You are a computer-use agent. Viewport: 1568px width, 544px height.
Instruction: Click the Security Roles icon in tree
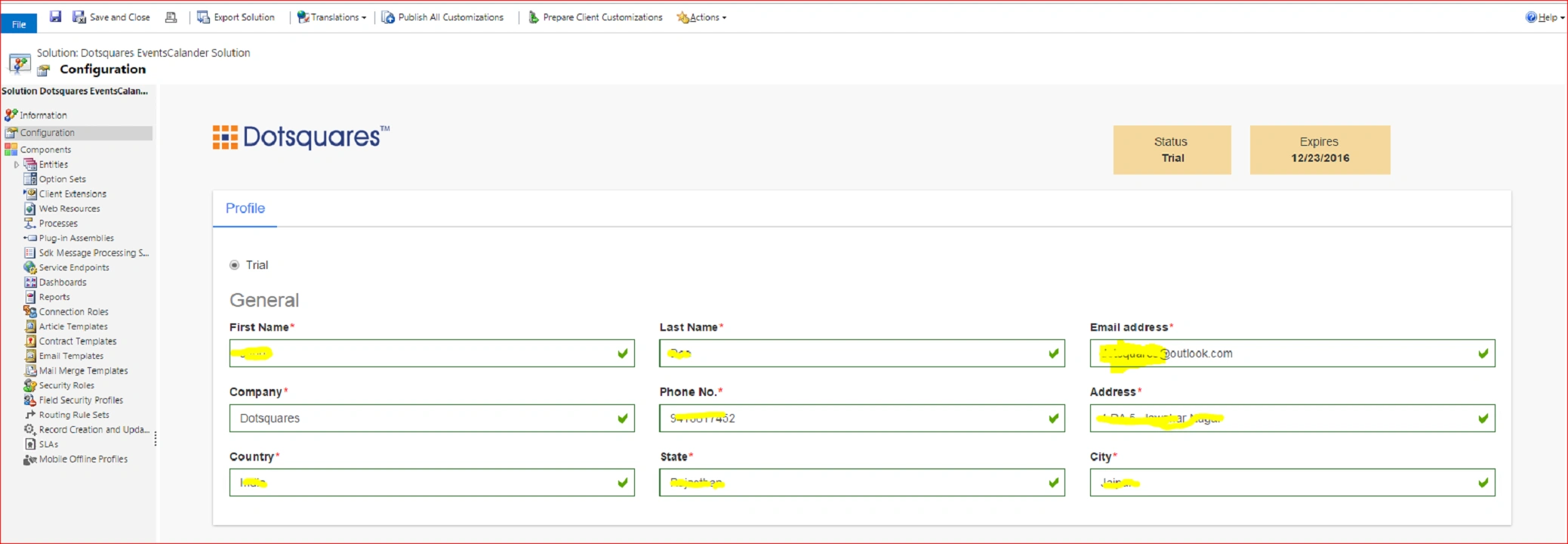pyautogui.click(x=30, y=385)
